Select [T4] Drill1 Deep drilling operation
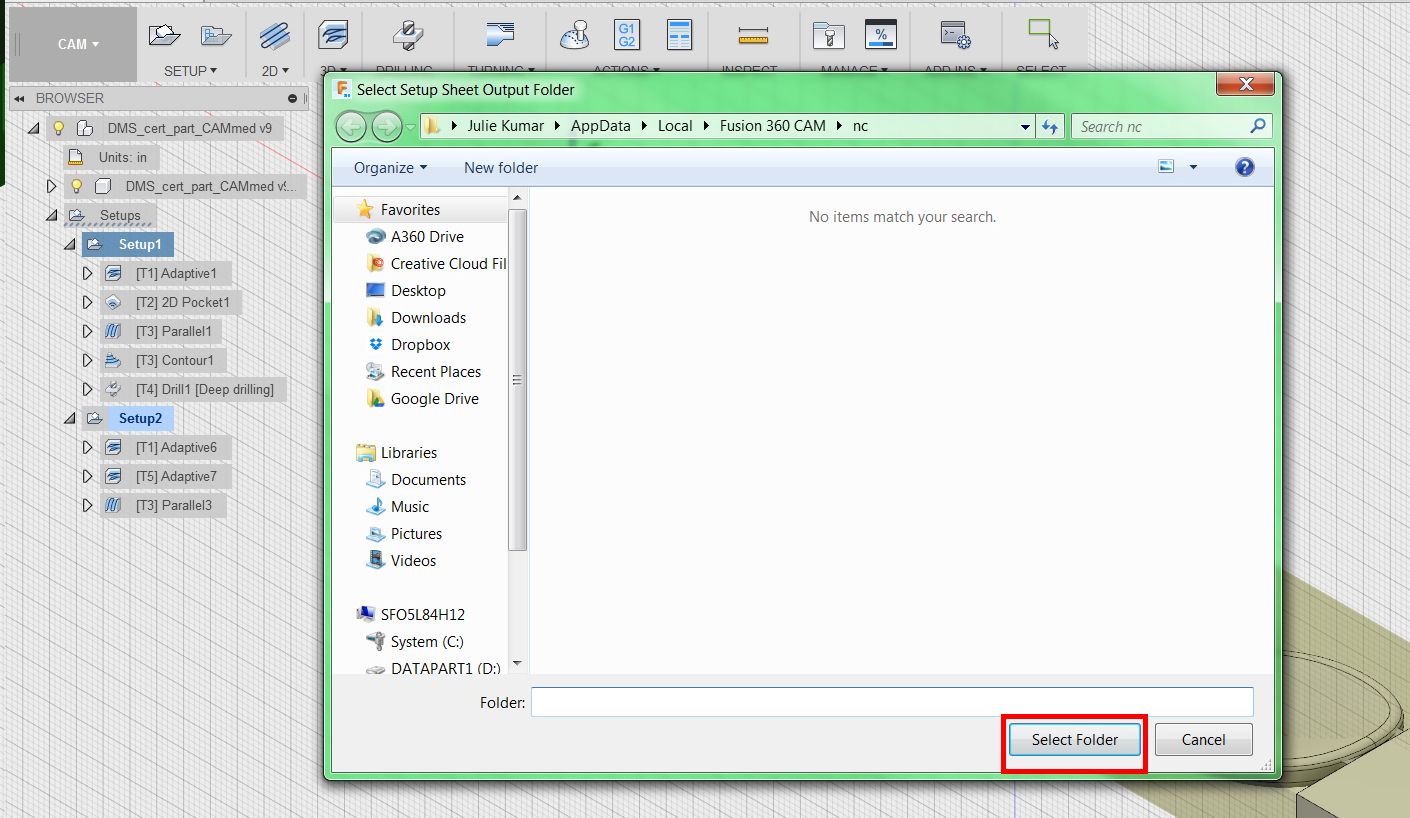 205,389
